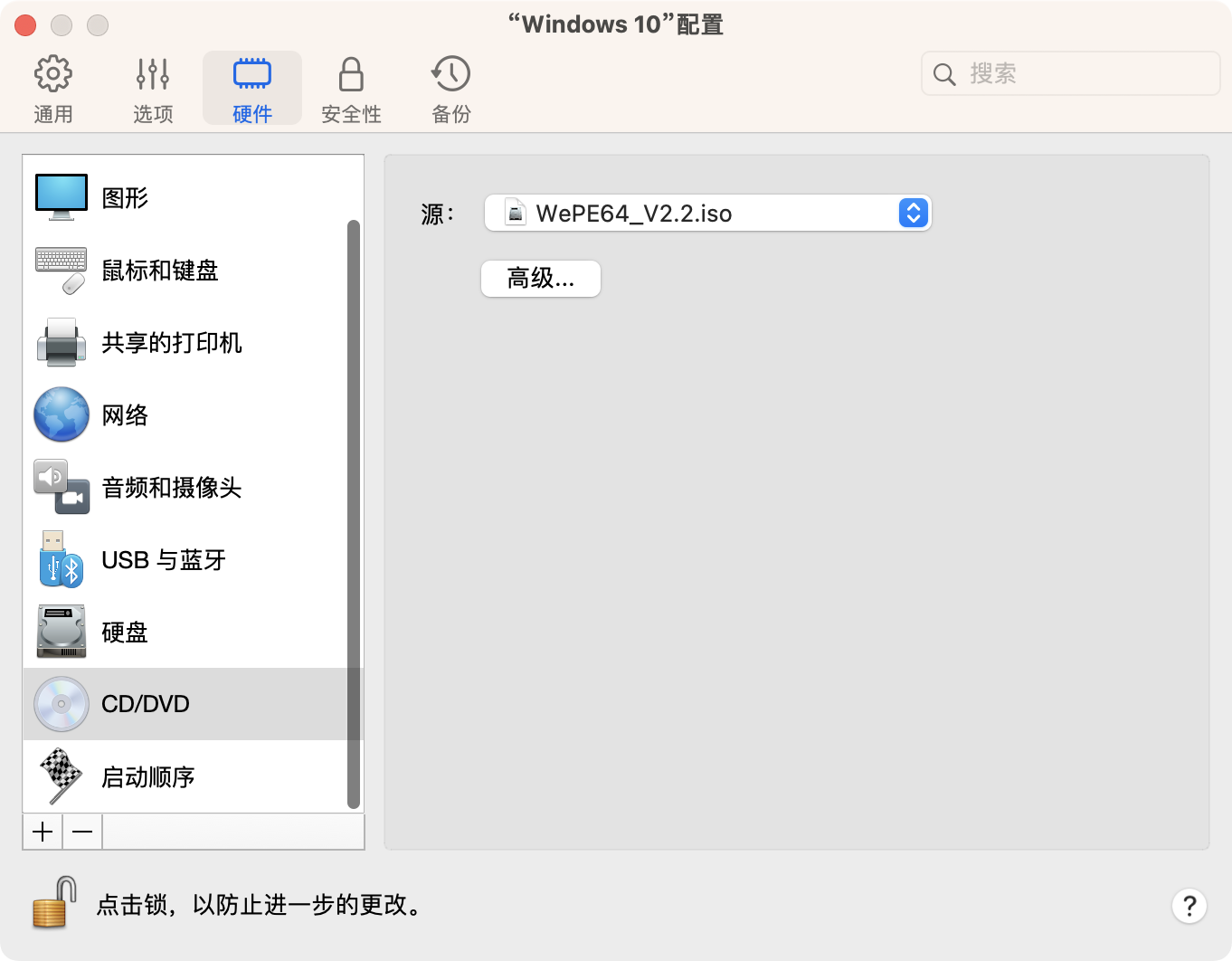Select the 图形 monitor icon

(62, 197)
